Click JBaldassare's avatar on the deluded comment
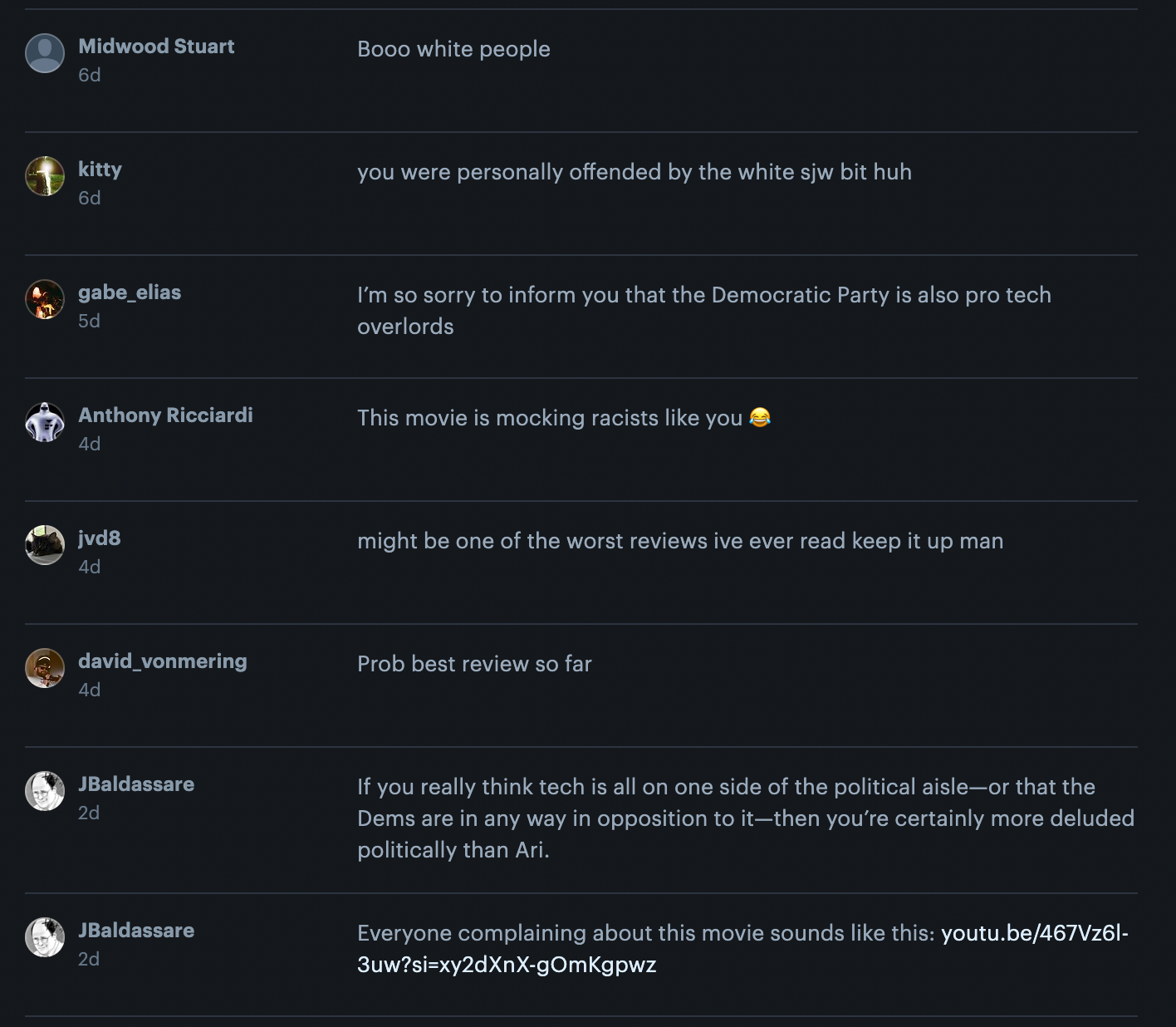The image size is (1176, 1027). click(x=45, y=791)
